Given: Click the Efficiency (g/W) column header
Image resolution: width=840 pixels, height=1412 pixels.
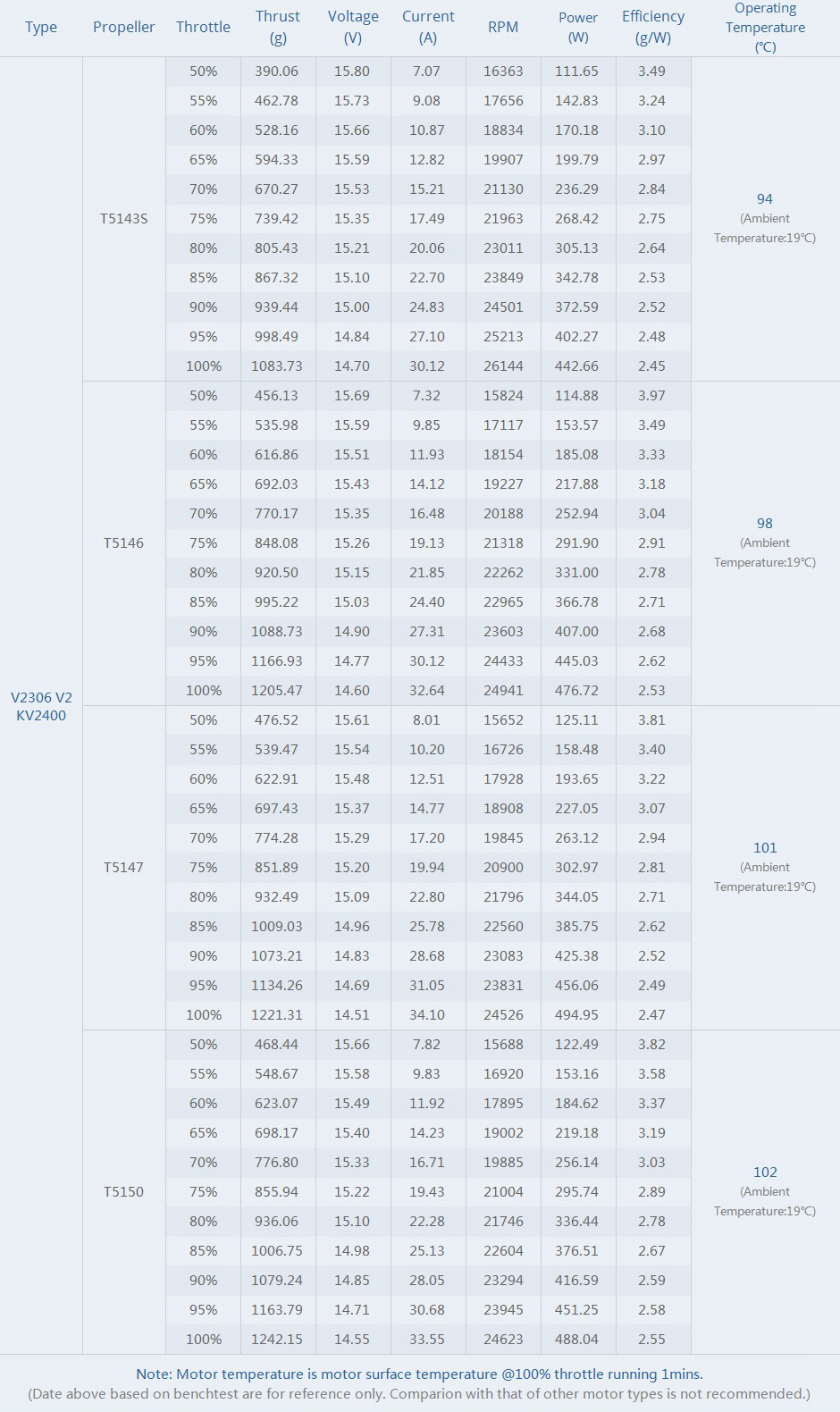Looking at the screenshot, I should click(x=653, y=28).
